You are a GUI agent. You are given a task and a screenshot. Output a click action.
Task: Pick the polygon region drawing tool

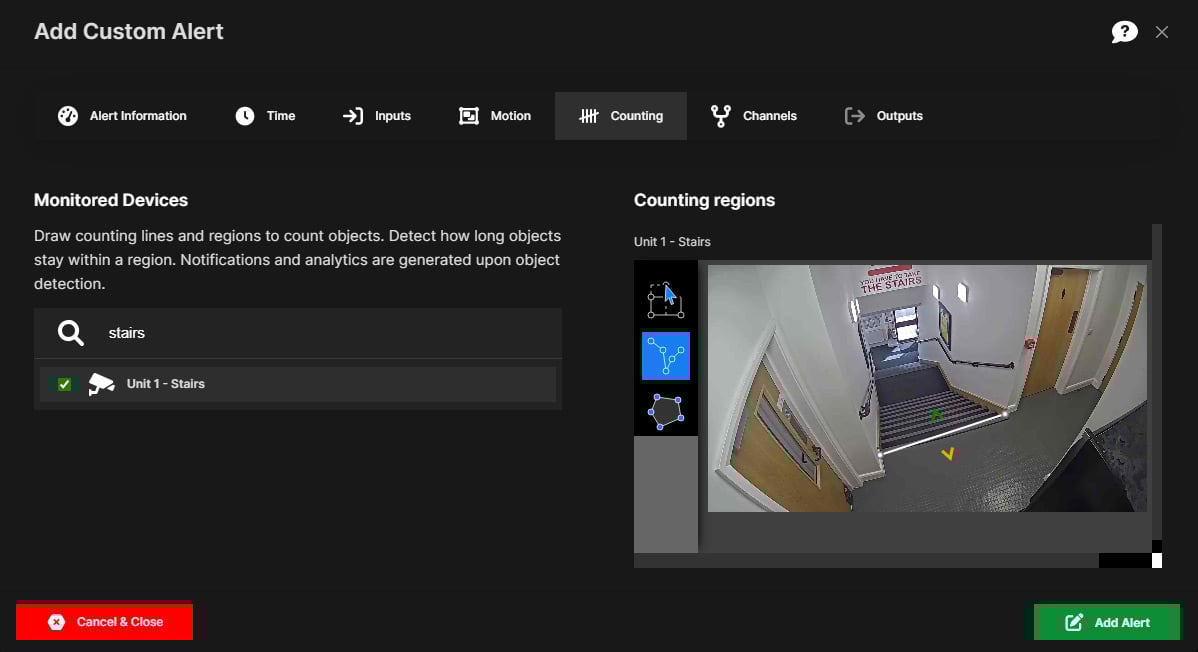[x=665, y=411]
